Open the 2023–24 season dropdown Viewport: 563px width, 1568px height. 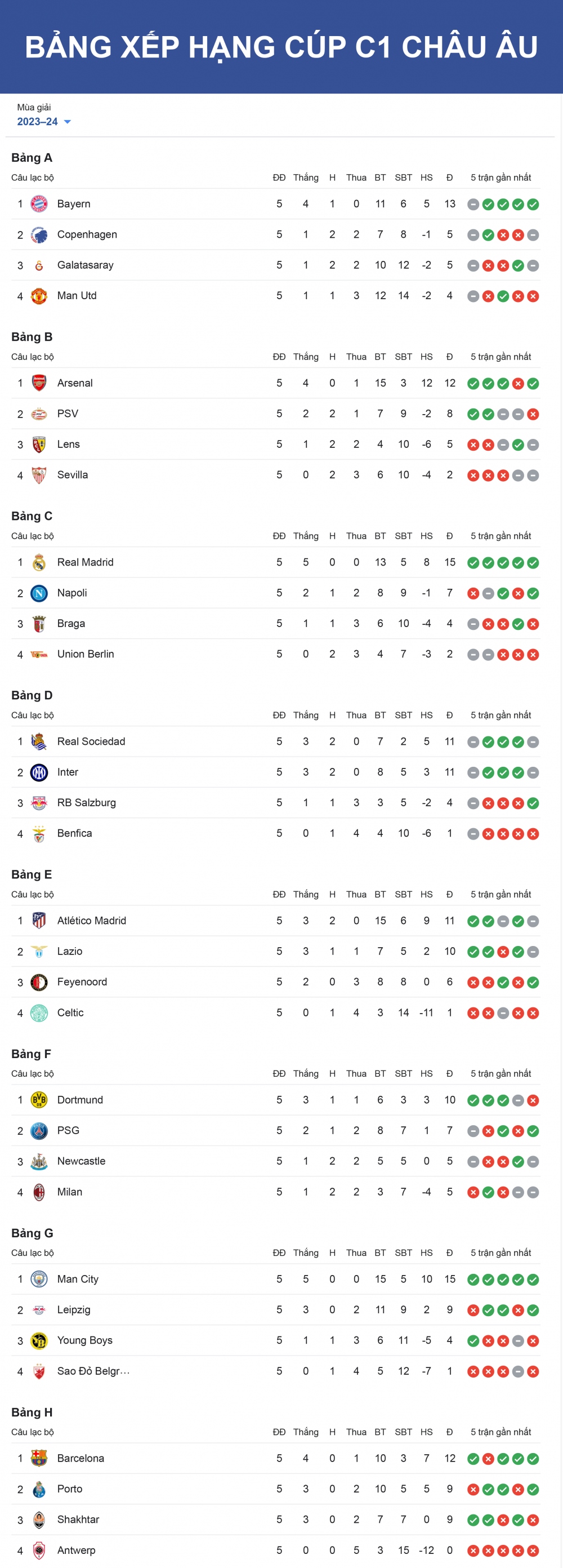(x=44, y=122)
